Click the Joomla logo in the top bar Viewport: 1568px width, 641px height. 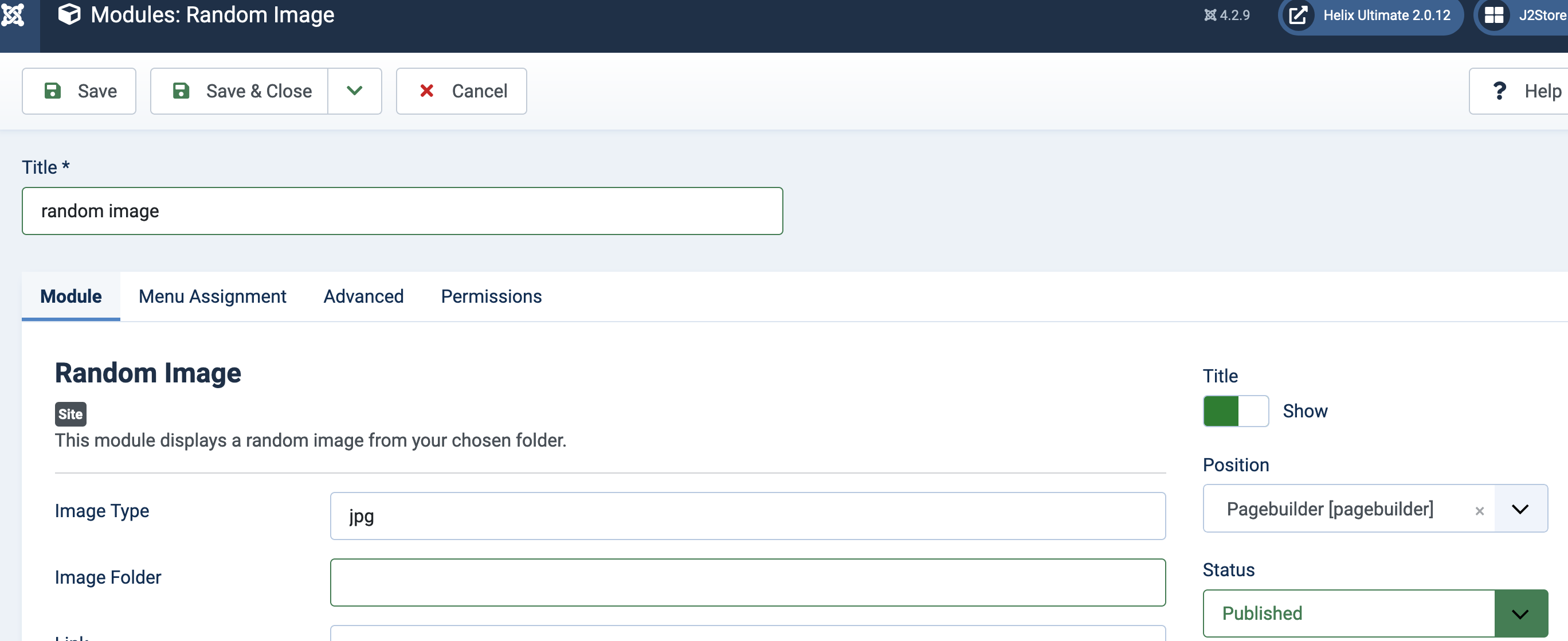[13, 16]
